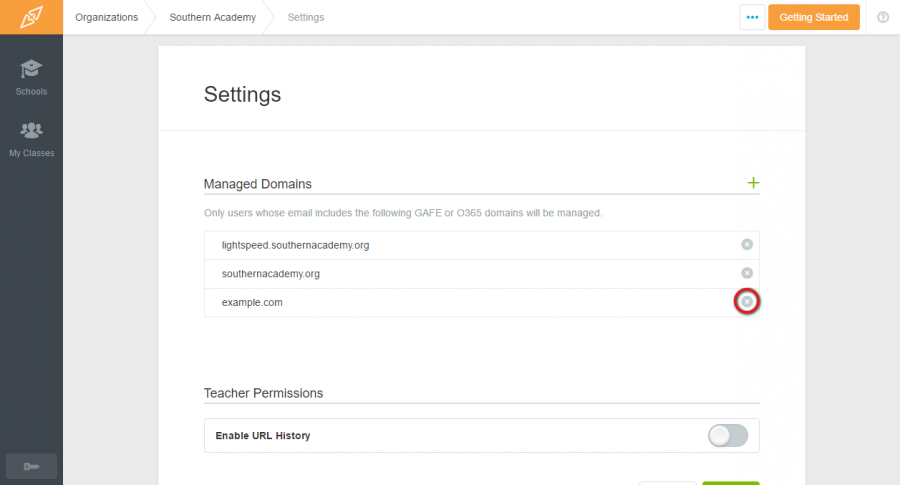This screenshot has width=900, height=485.
Task: Remove the lightspeed.southernacademy.org domain
Action: point(747,245)
